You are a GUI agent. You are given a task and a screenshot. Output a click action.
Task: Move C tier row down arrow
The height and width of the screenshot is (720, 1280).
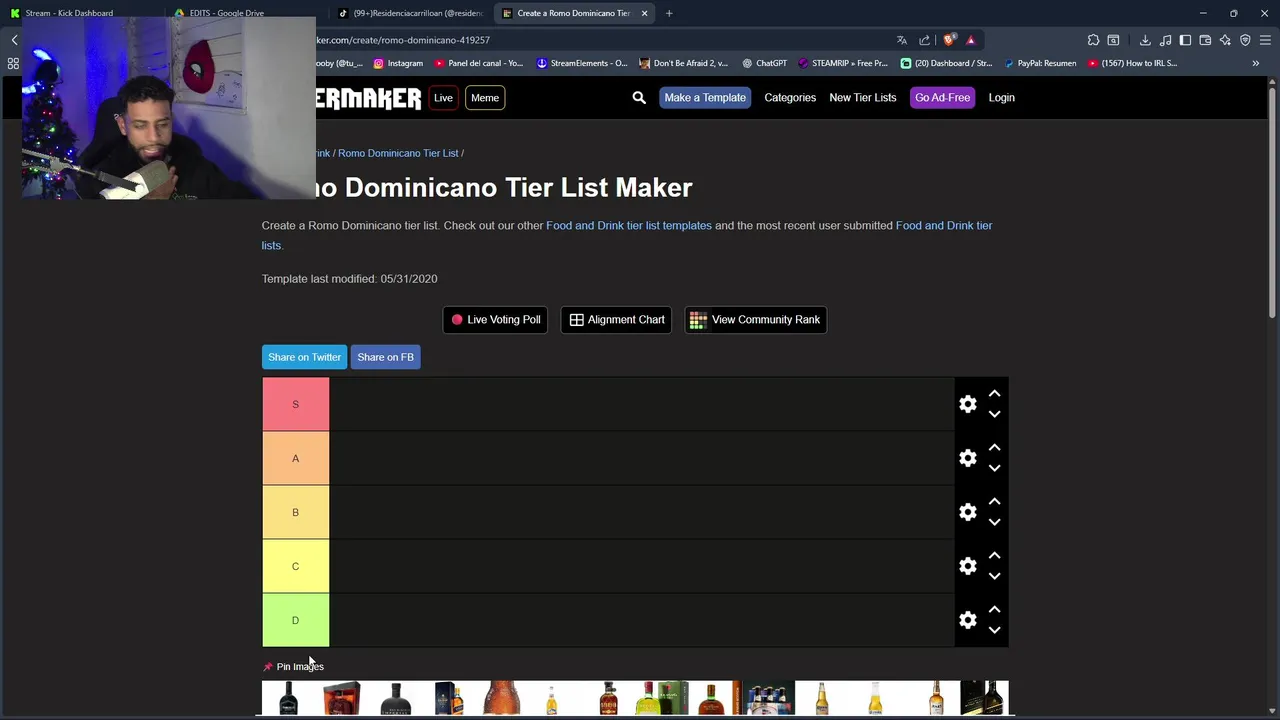tap(994, 576)
